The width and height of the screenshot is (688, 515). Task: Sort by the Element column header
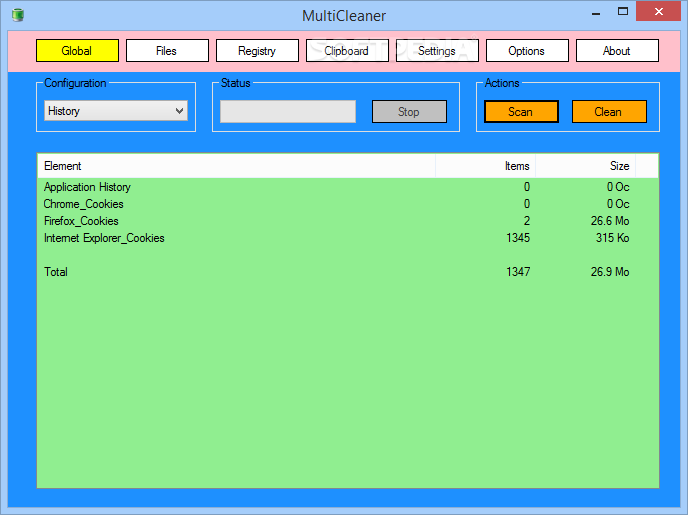click(x=236, y=166)
